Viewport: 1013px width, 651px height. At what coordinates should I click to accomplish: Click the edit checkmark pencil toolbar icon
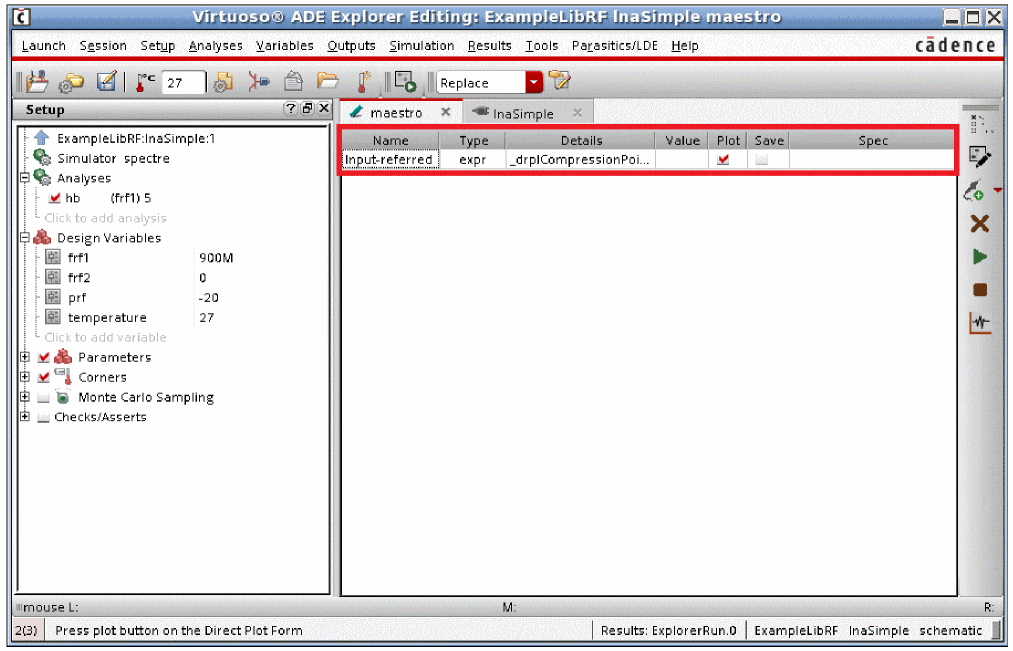pos(106,81)
